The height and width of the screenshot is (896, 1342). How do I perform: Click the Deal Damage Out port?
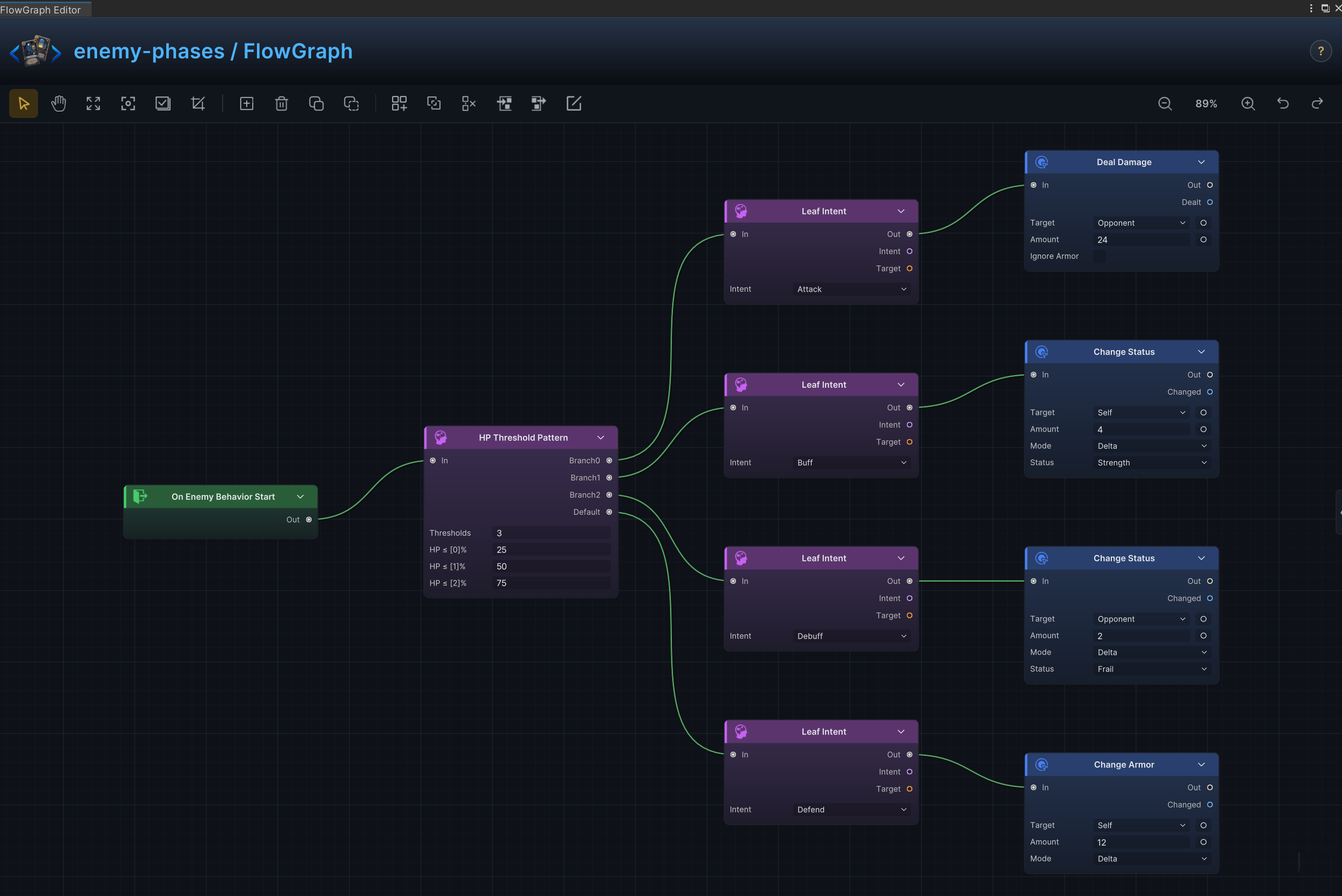point(1210,185)
